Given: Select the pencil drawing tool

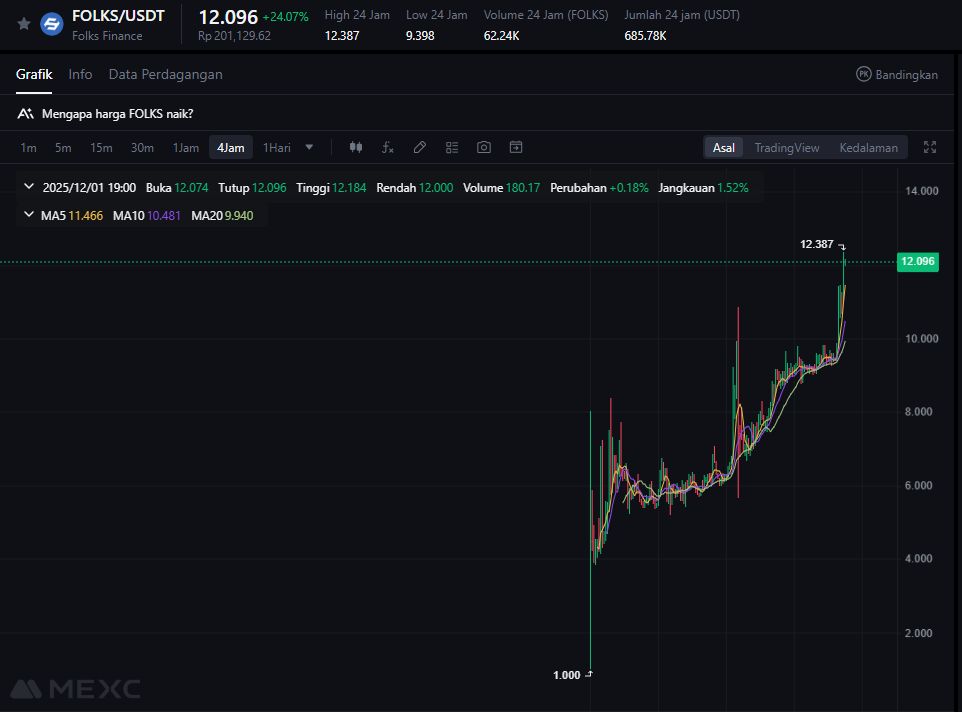Looking at the screenshot, I should coord(420,147).
